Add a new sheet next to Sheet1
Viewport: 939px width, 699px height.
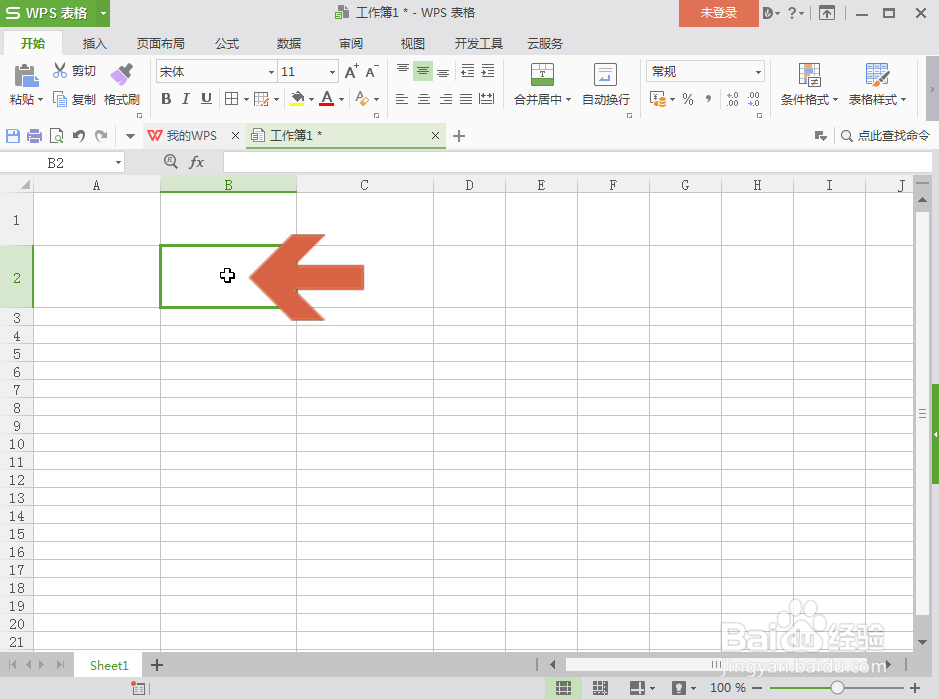pos(157,665)
